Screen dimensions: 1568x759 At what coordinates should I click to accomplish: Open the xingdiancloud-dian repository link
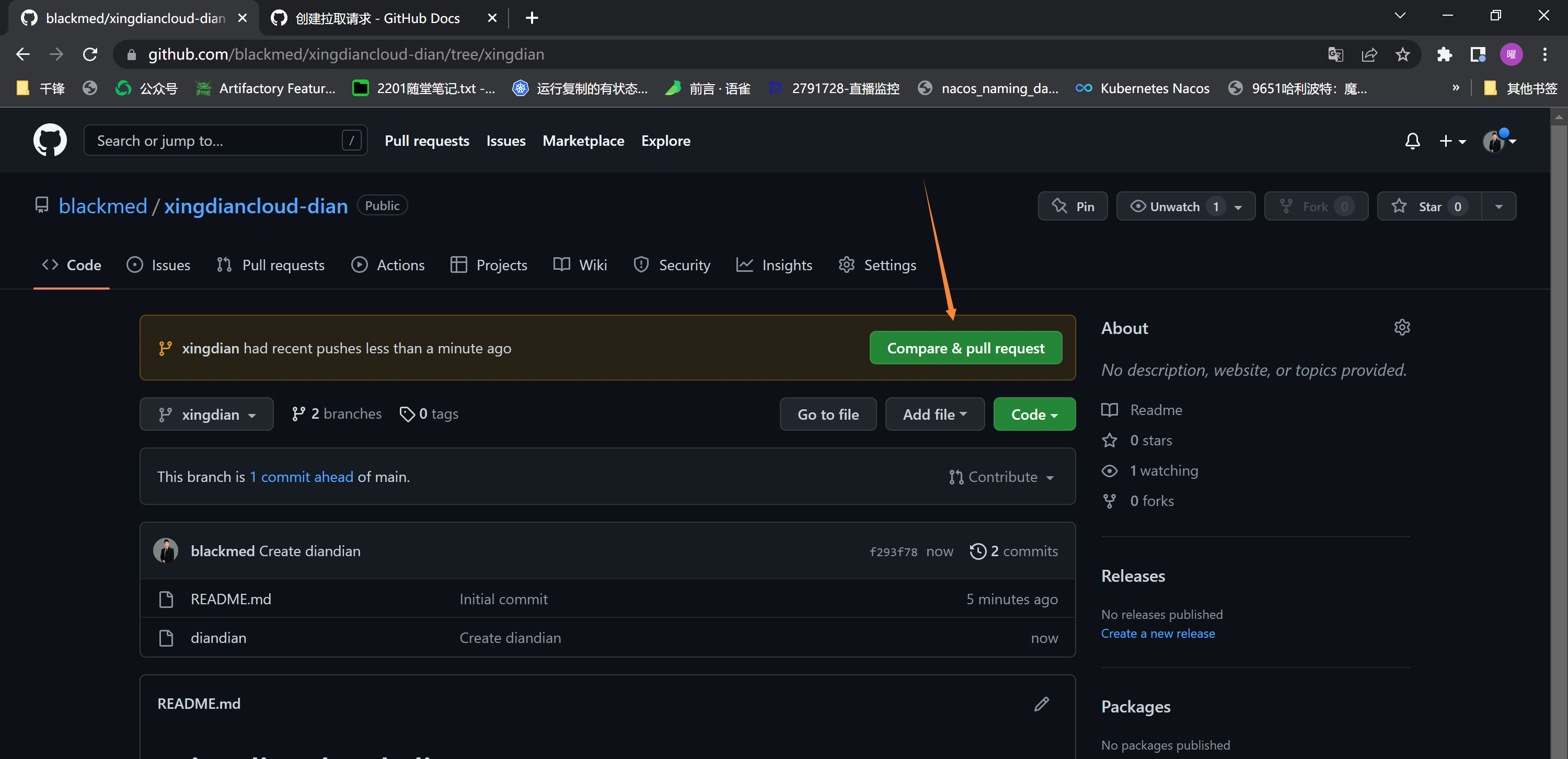(256, 206)
